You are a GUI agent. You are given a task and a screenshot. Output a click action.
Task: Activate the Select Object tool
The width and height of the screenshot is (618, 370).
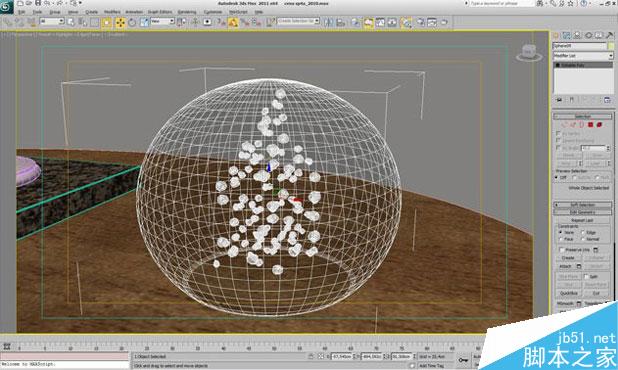point(71,22)
